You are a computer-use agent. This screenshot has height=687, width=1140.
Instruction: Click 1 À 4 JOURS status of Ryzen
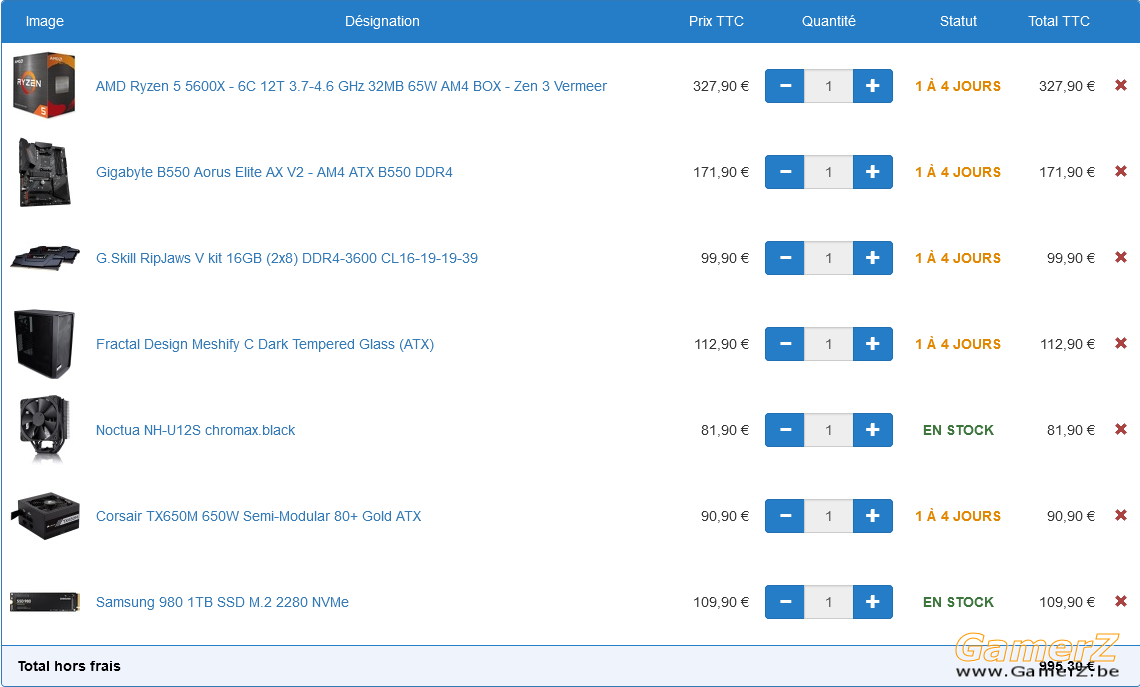point(958,86)
